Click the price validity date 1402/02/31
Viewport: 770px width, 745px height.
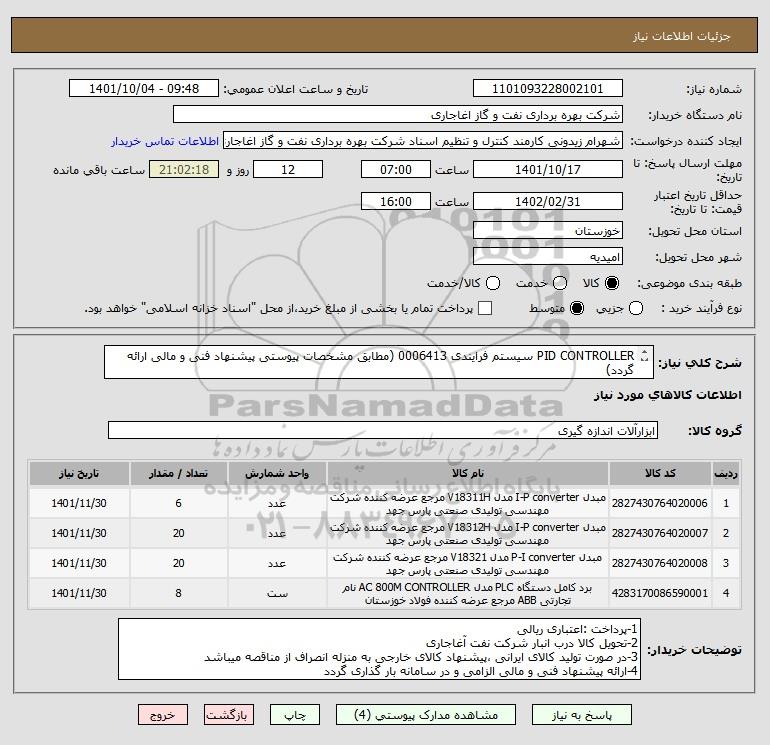[x=548, y=201]
